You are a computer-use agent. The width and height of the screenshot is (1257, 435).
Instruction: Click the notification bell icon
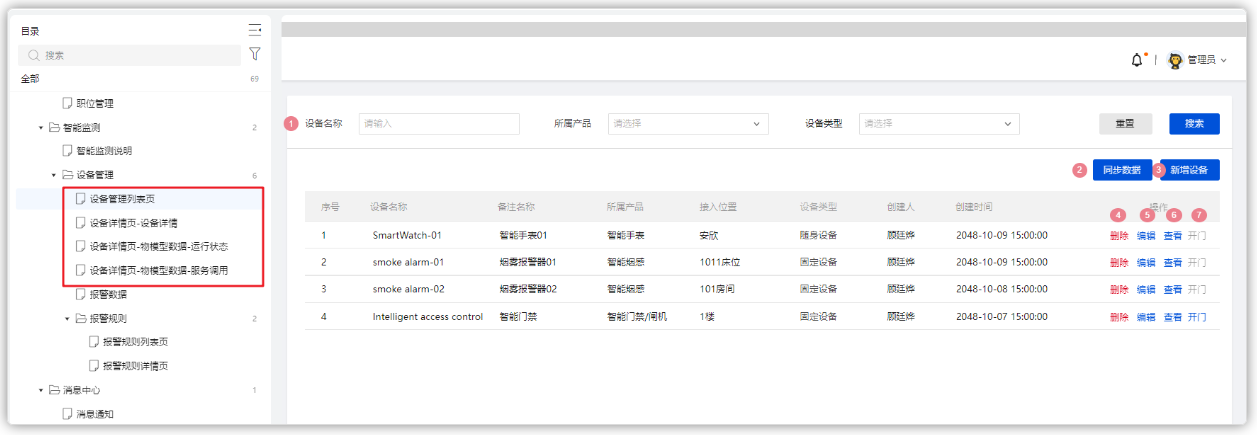pos(1137,60)
